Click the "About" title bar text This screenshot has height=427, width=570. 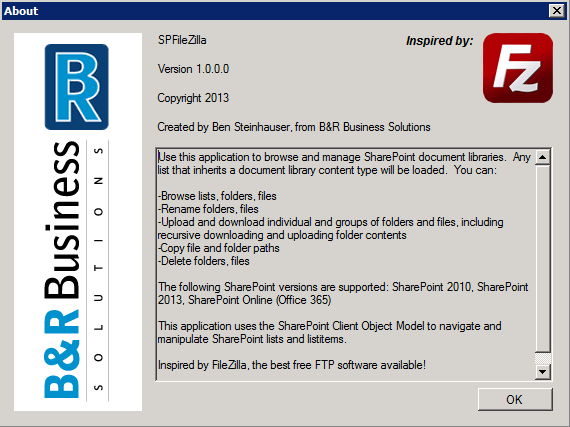(21, 11)
